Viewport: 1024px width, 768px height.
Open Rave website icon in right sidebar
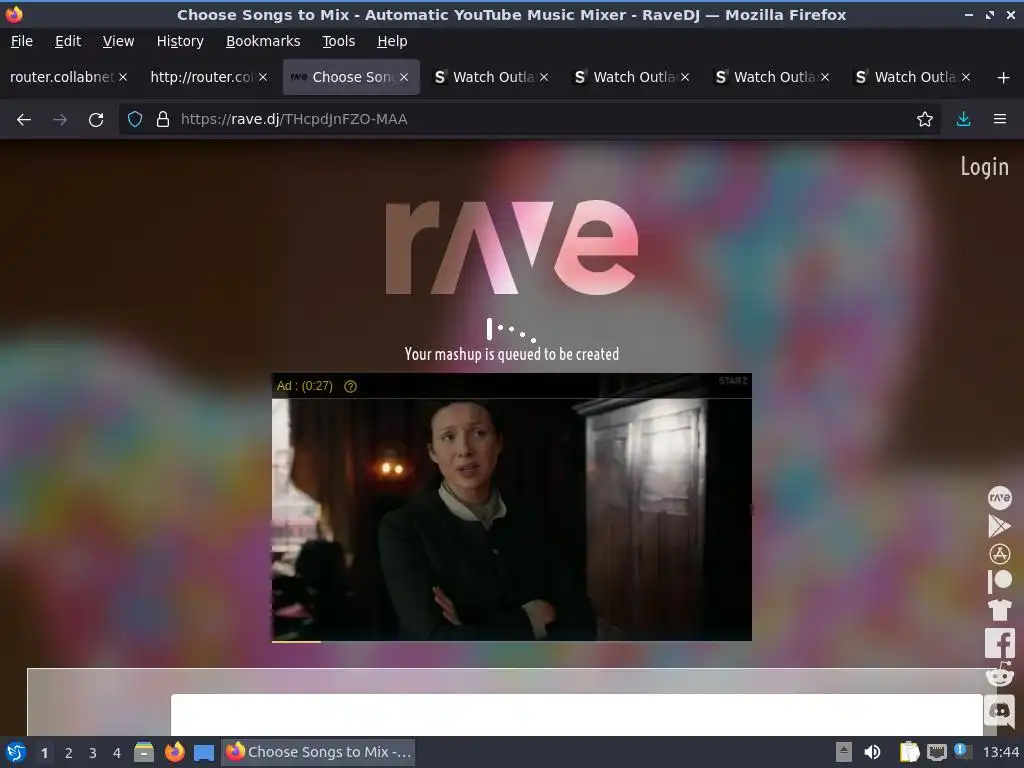(x=999, y=498)
